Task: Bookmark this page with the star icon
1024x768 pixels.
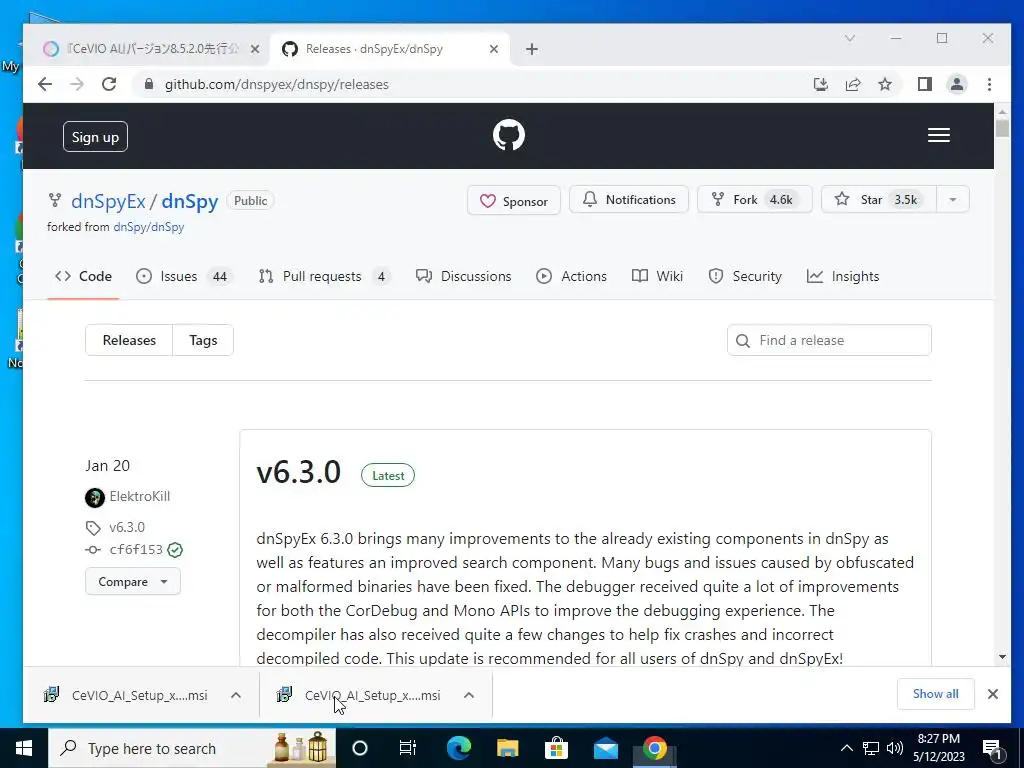Action: pyautogui.click(x=885, y=84)
